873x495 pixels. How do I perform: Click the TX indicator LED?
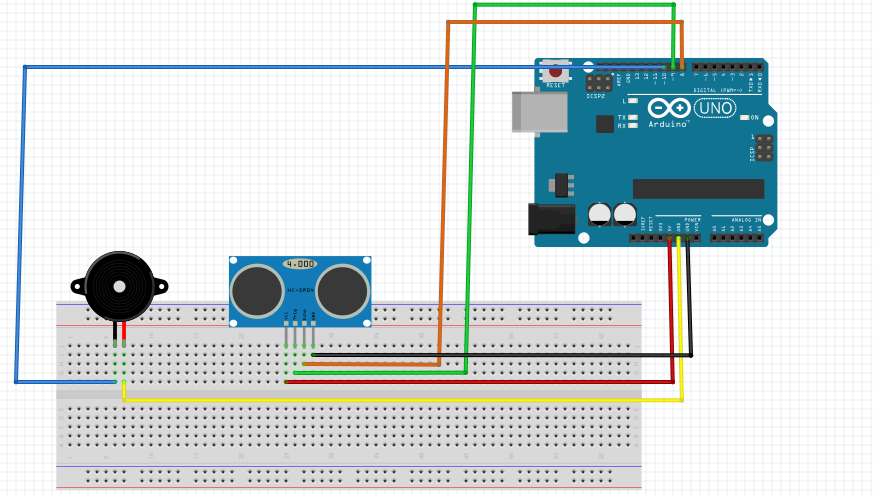point(633,117)
